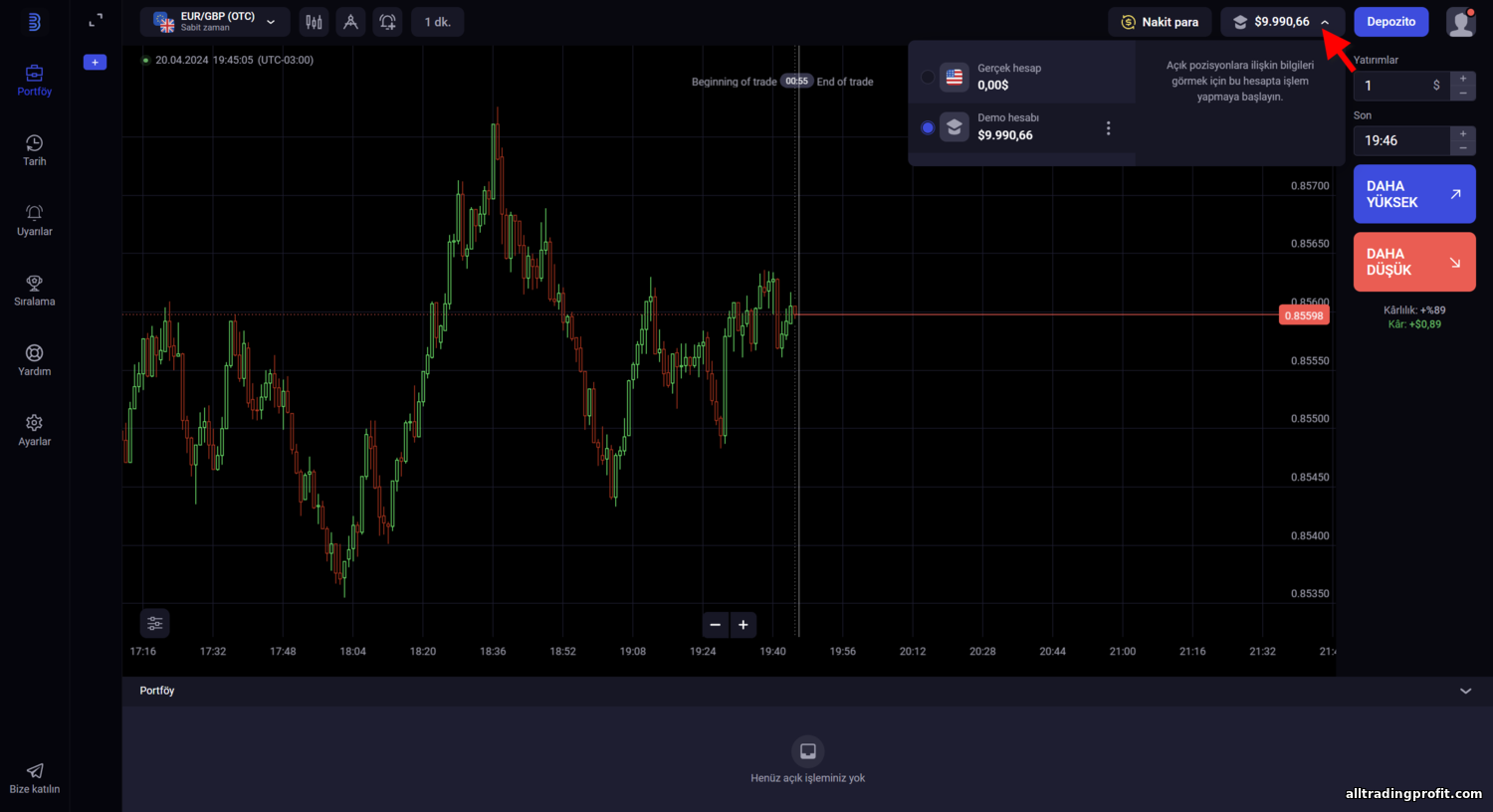This screenshot has height=812, width=1493.
Task: Click the DAHA DÜŞÜK button
Action: (1414, 262)
